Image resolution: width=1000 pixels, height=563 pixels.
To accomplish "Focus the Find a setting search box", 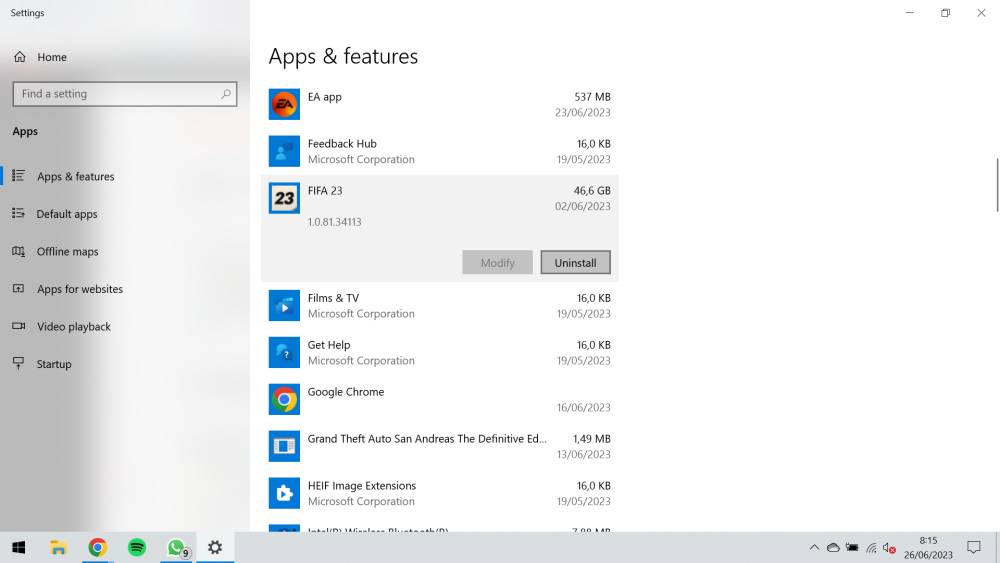I will pos(124,94).
